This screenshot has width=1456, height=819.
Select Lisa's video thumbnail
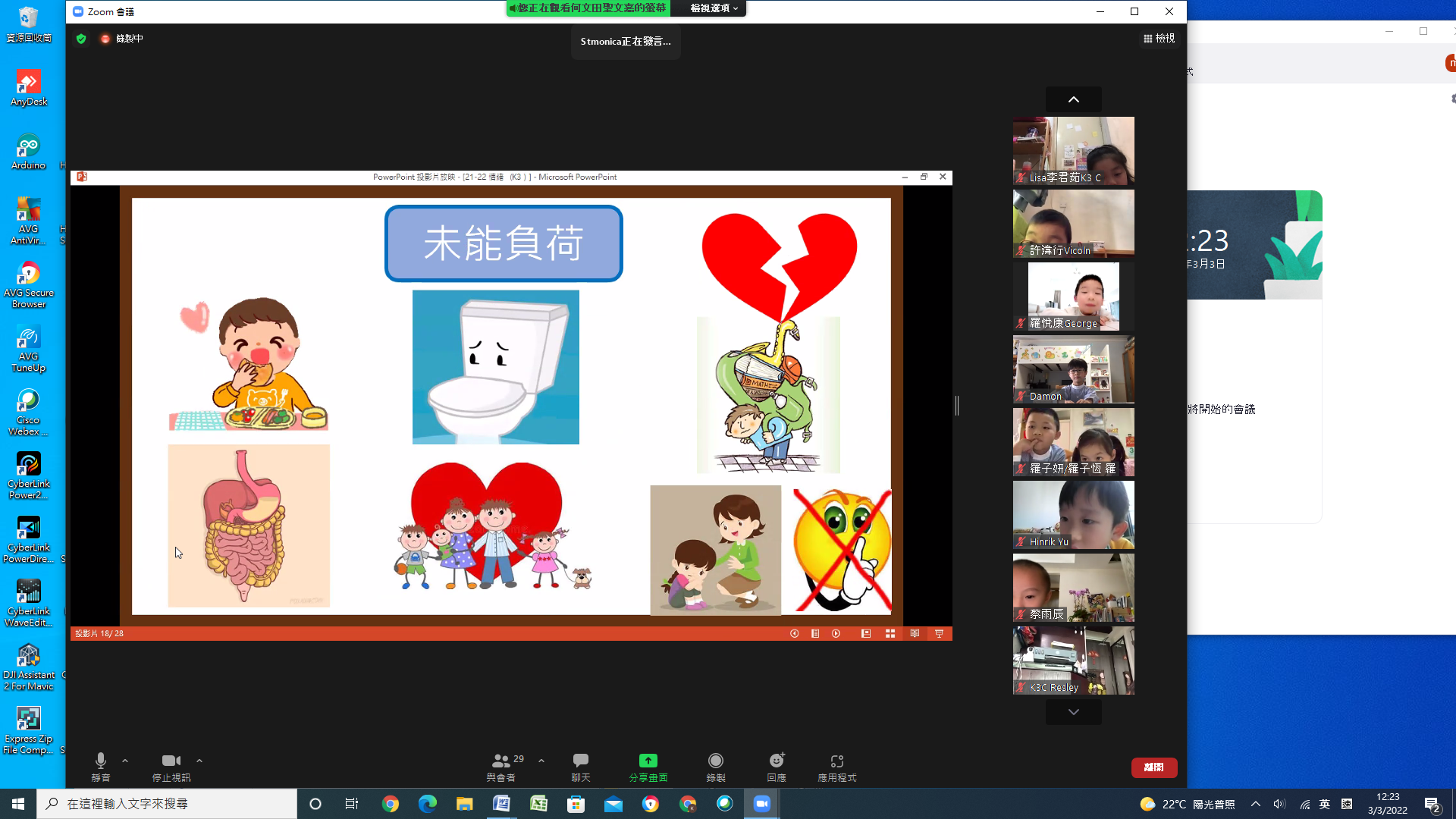coord(1074,151)
